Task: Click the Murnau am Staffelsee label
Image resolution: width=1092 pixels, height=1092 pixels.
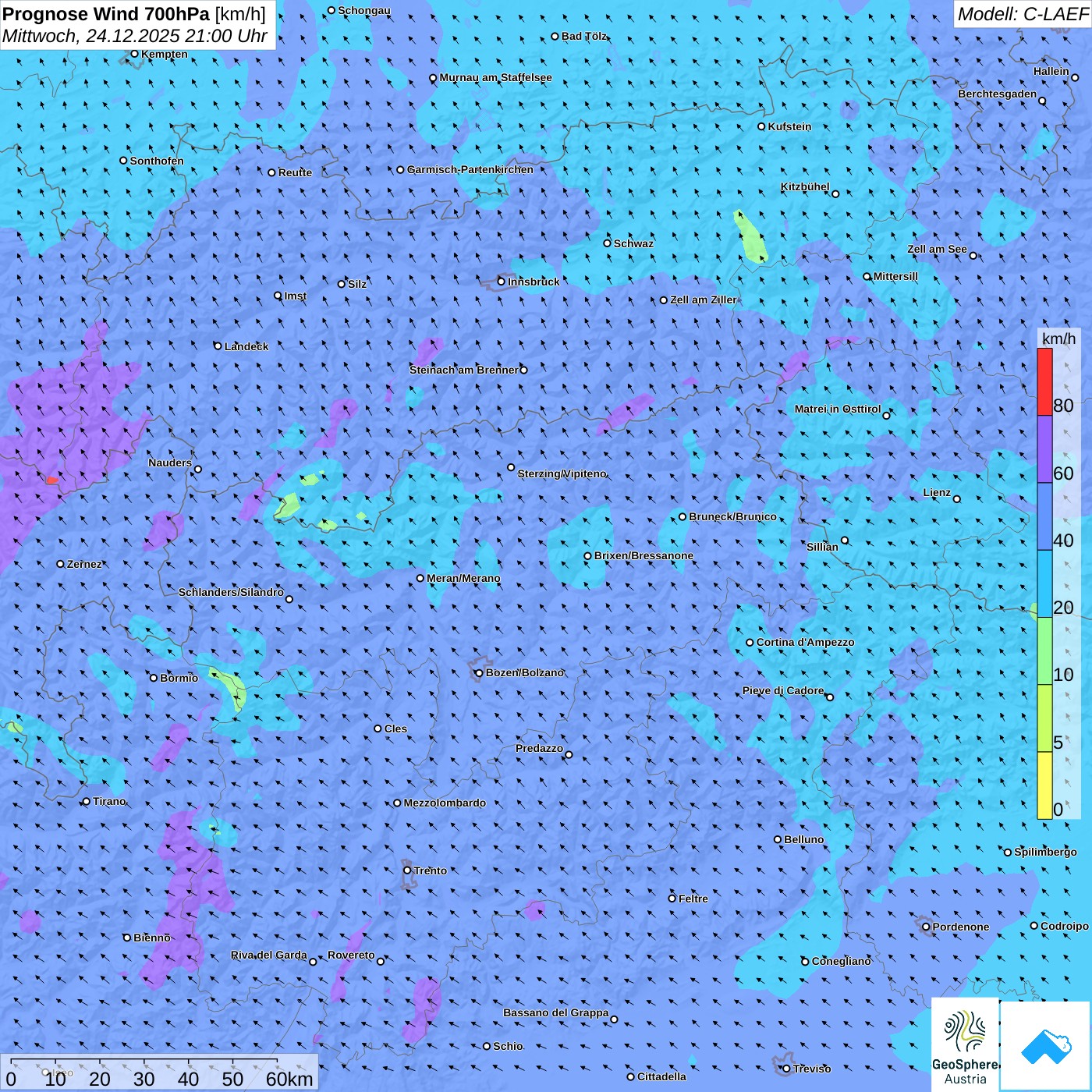Action: (x=495, y=77)
